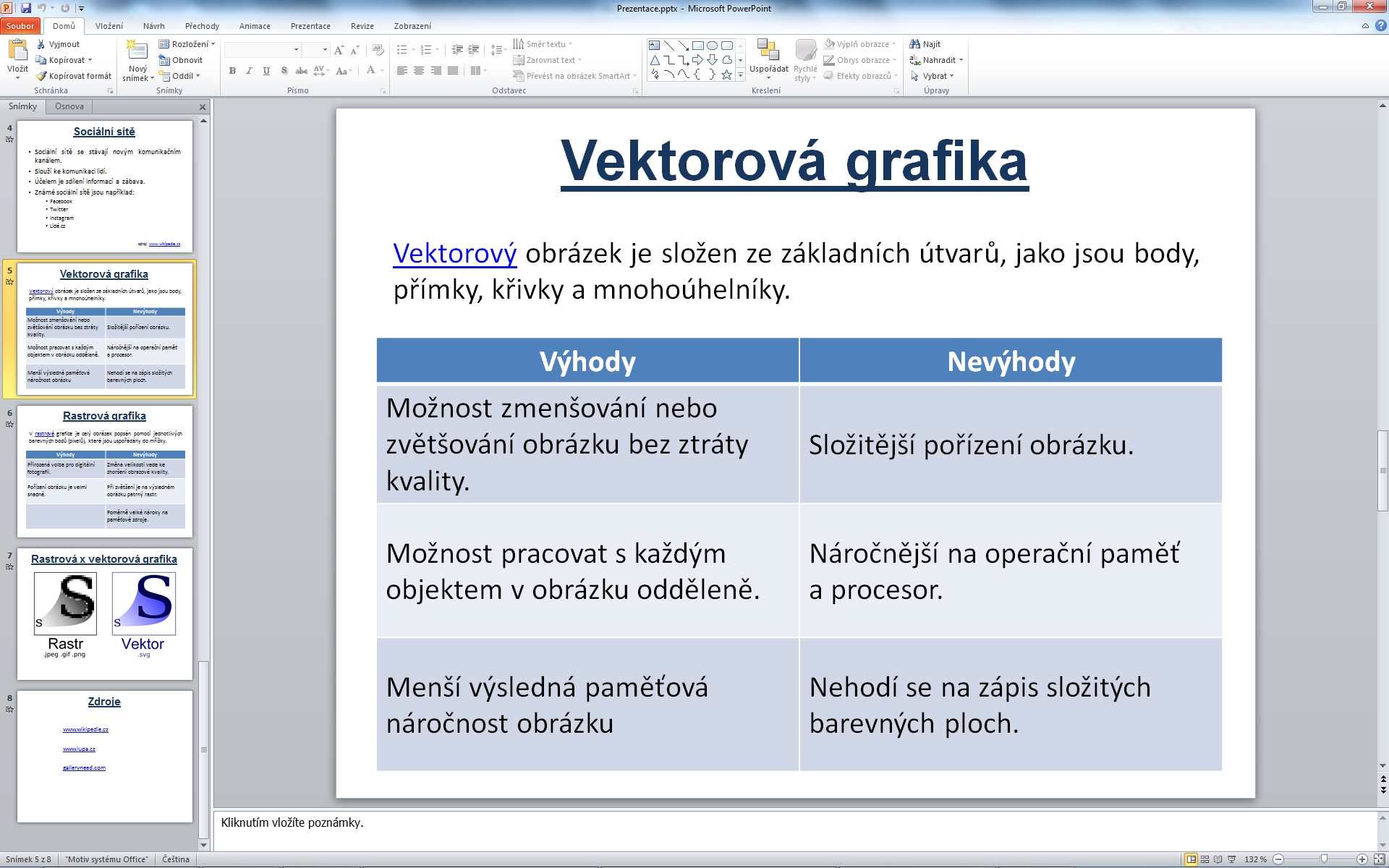
Task: Switch to Zobrazení ribbon tab
Action: pos(412,26)
